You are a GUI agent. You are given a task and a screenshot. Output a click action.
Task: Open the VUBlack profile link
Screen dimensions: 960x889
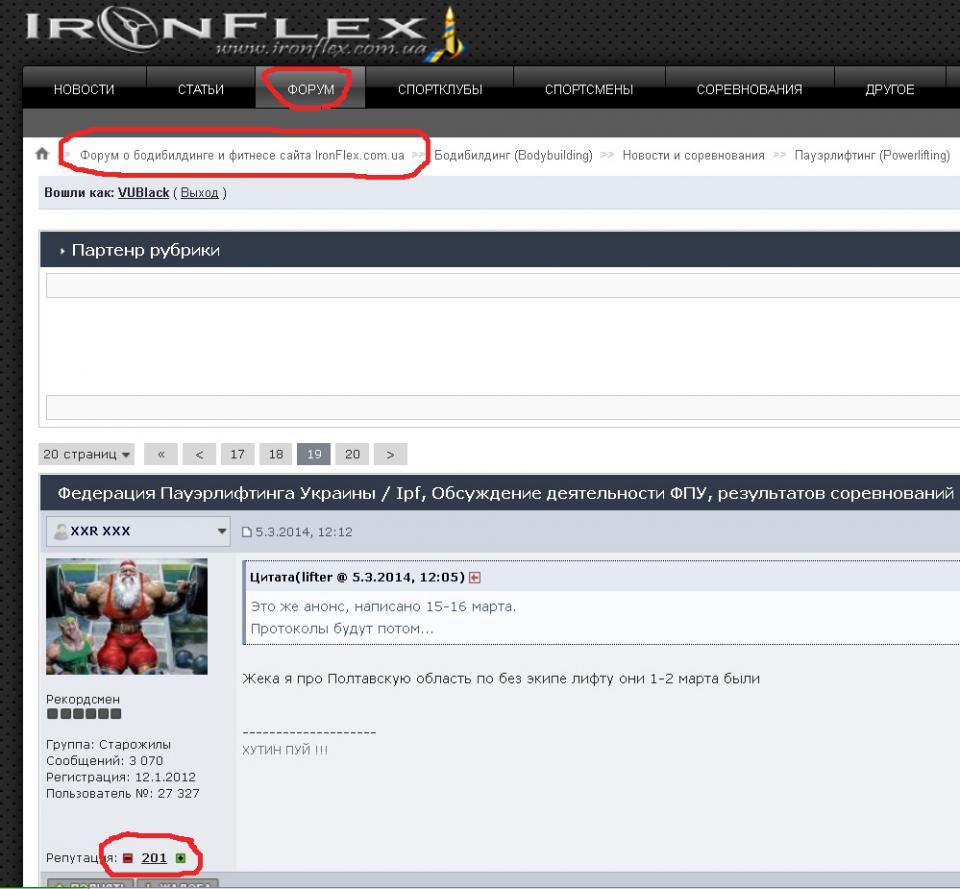(x=143, y=192)
